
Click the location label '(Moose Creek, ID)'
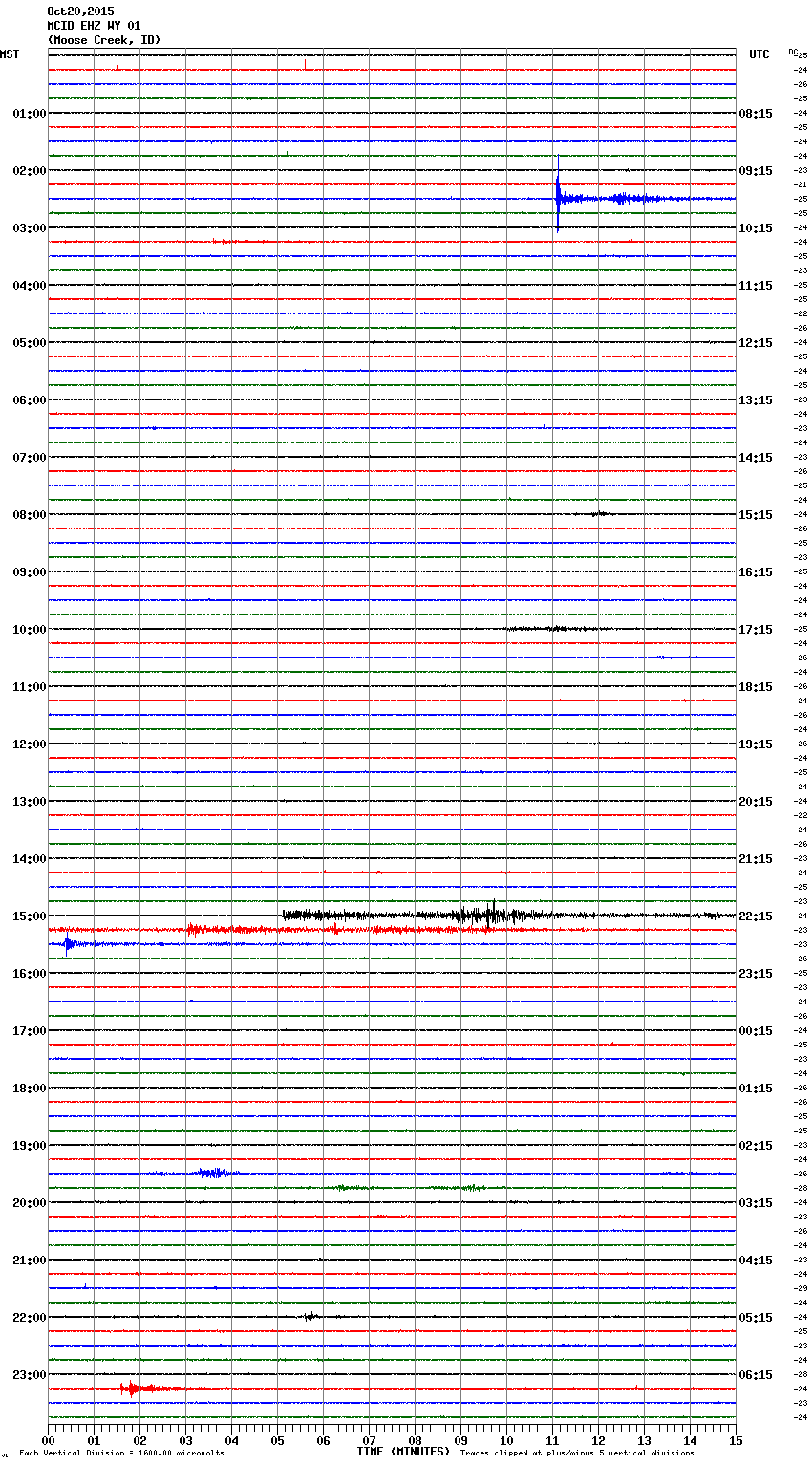pos(104,40)
